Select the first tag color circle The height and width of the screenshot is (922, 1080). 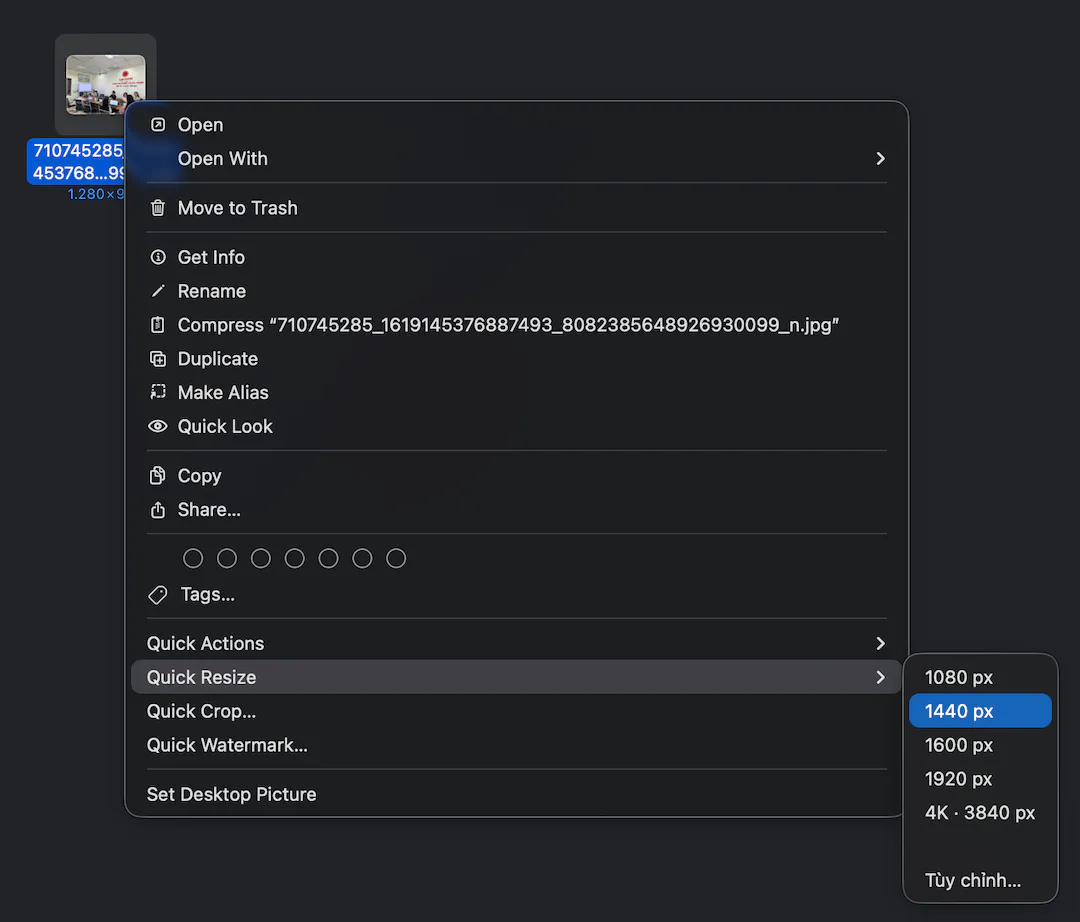tap(193, 558)
